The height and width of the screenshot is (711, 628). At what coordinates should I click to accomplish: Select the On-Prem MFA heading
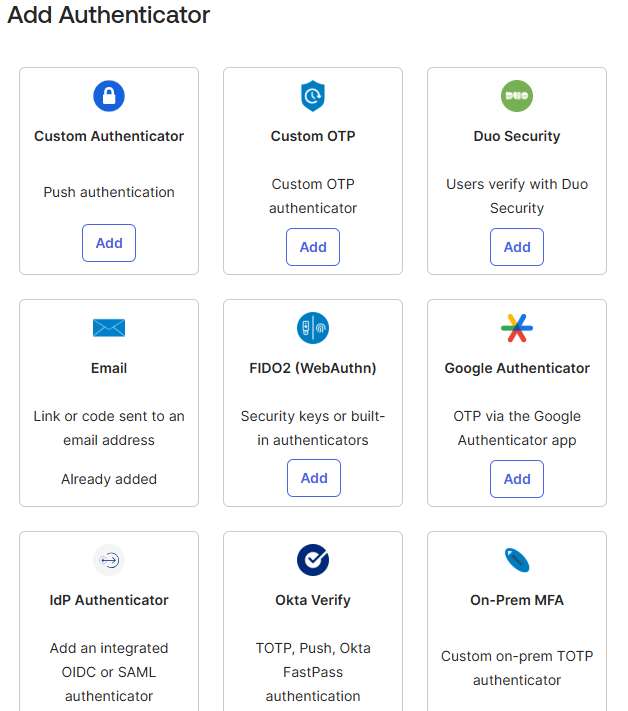(517, 600)
